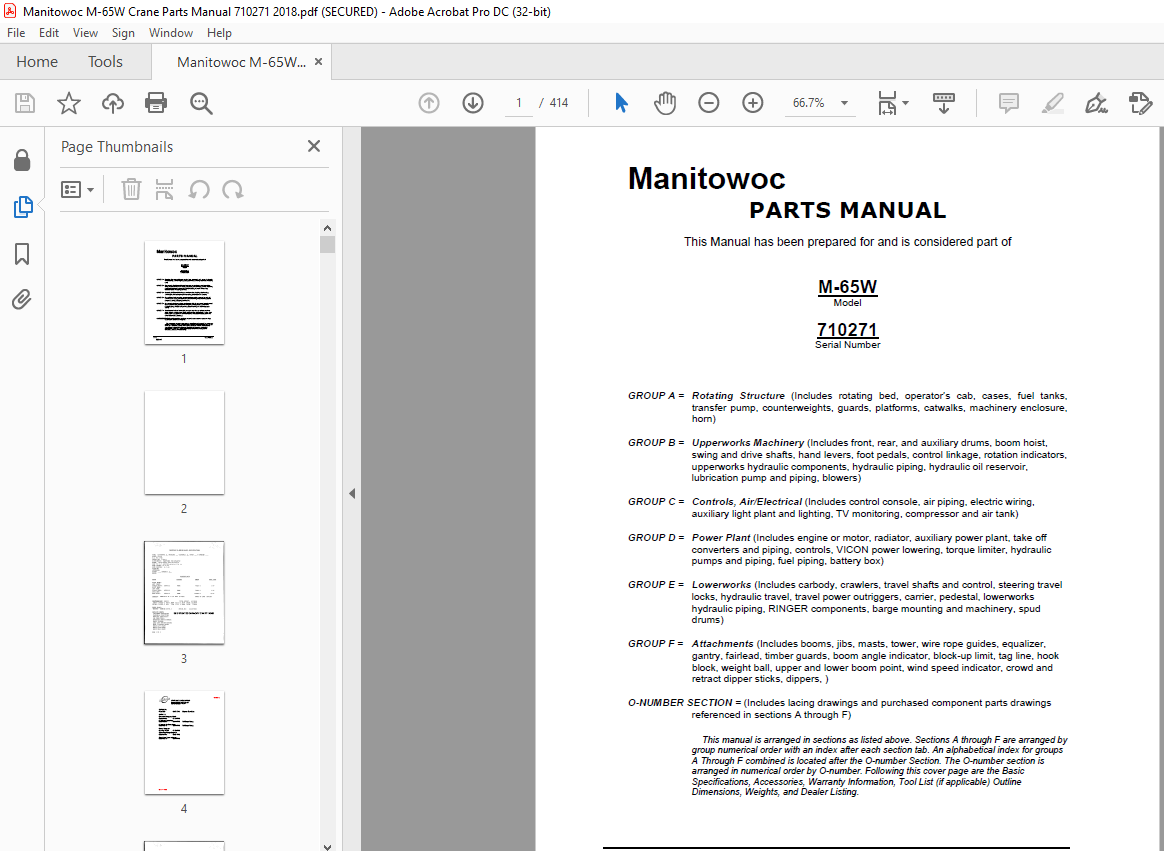The height and width of the screenshot is (851, 1164).
Task: Open the Find text search tool
Action: 201,103
